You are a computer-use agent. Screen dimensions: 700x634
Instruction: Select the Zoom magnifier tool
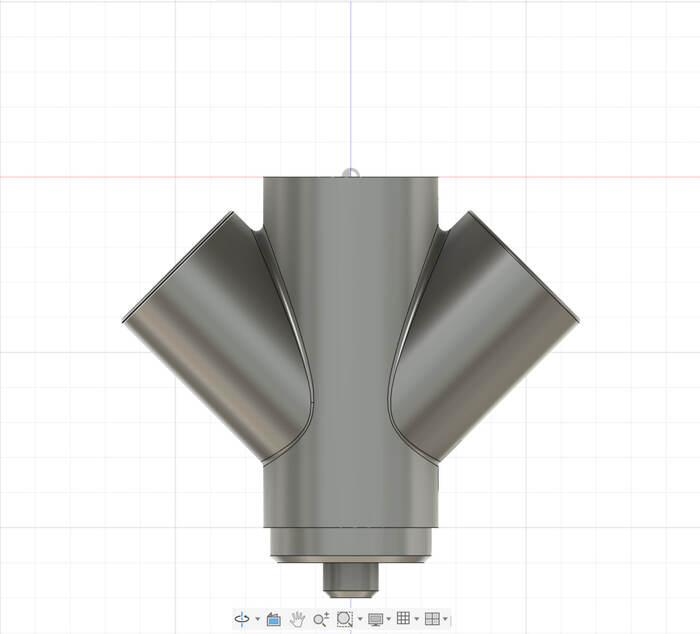[321, 619]
